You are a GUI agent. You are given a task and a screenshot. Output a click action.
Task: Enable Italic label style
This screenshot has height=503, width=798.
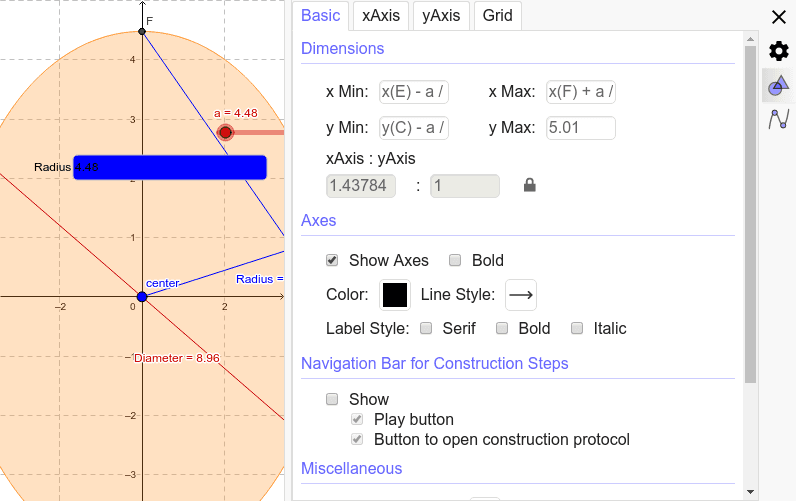pyautogui.click(x=577, y=328)
